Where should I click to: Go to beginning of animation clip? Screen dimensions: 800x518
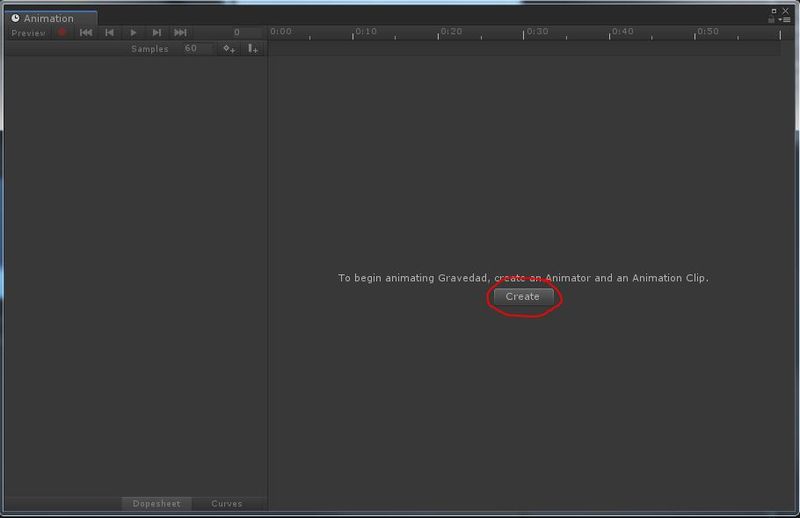tap(86, 33)
